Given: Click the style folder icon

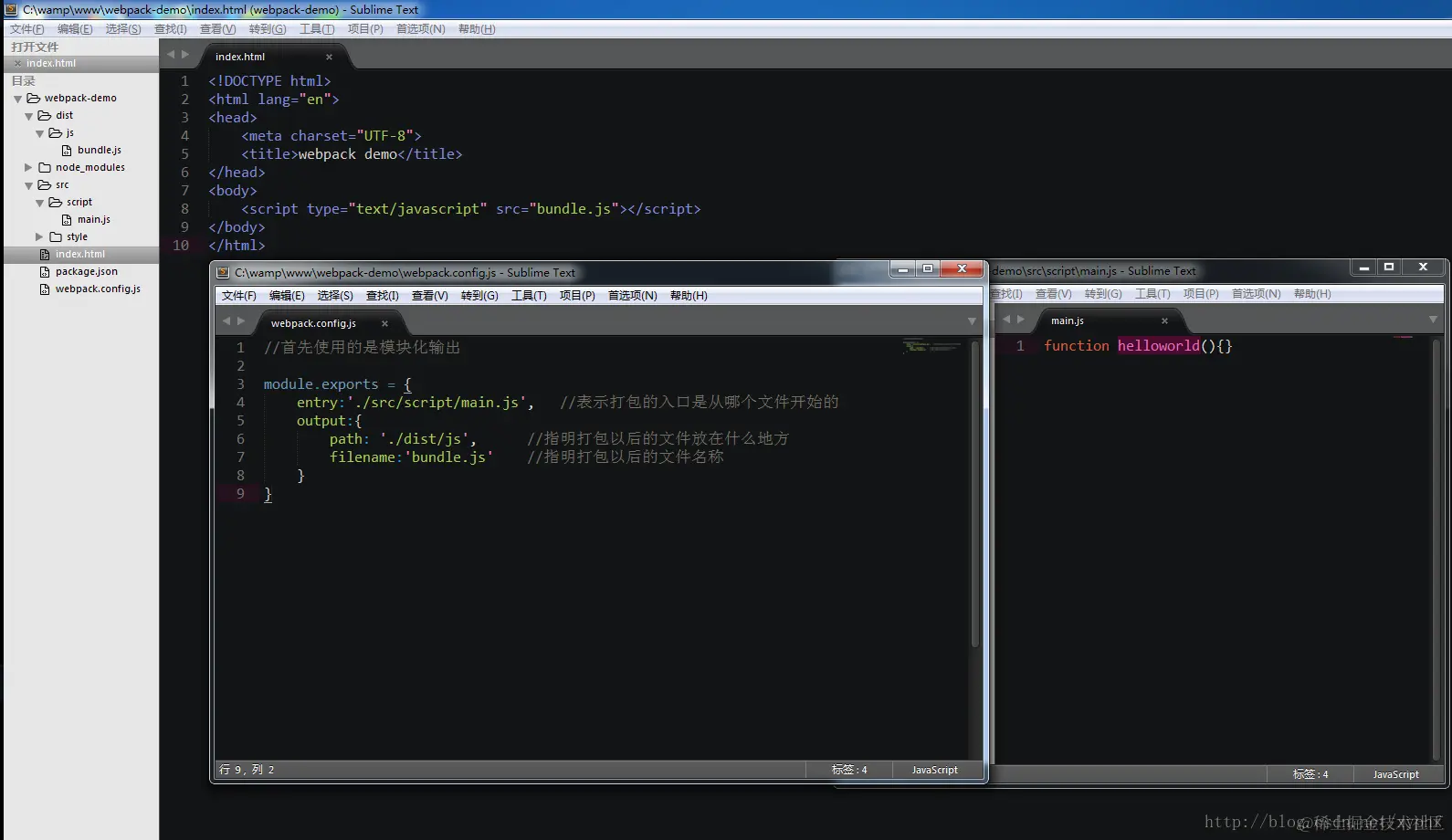Looking at the screenshot, I should [x=55, y=237].
